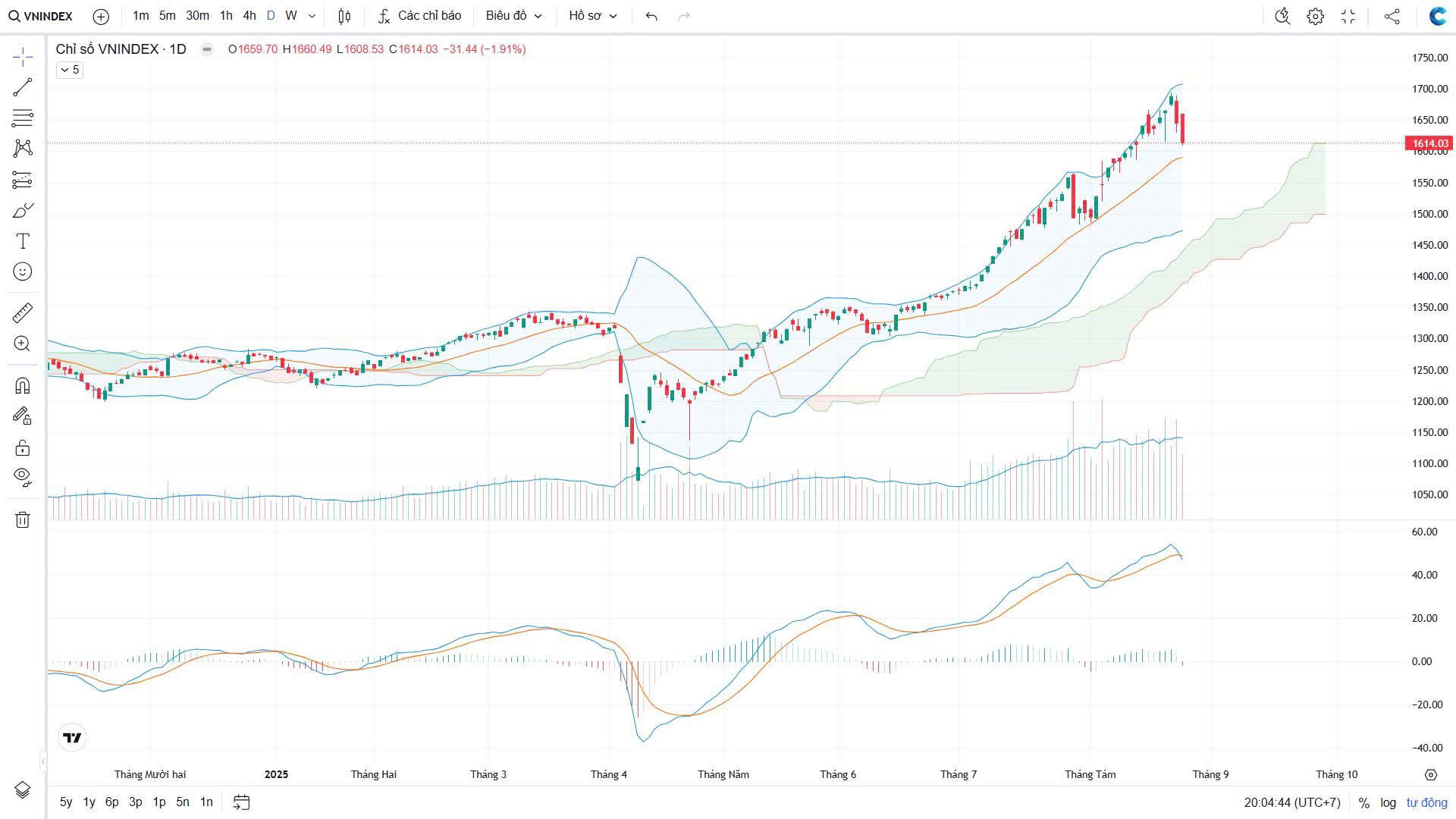Open the Hồ sơ dropdown menu
The width and height of the screenshot is (1456, 819).
click(593, 16)
